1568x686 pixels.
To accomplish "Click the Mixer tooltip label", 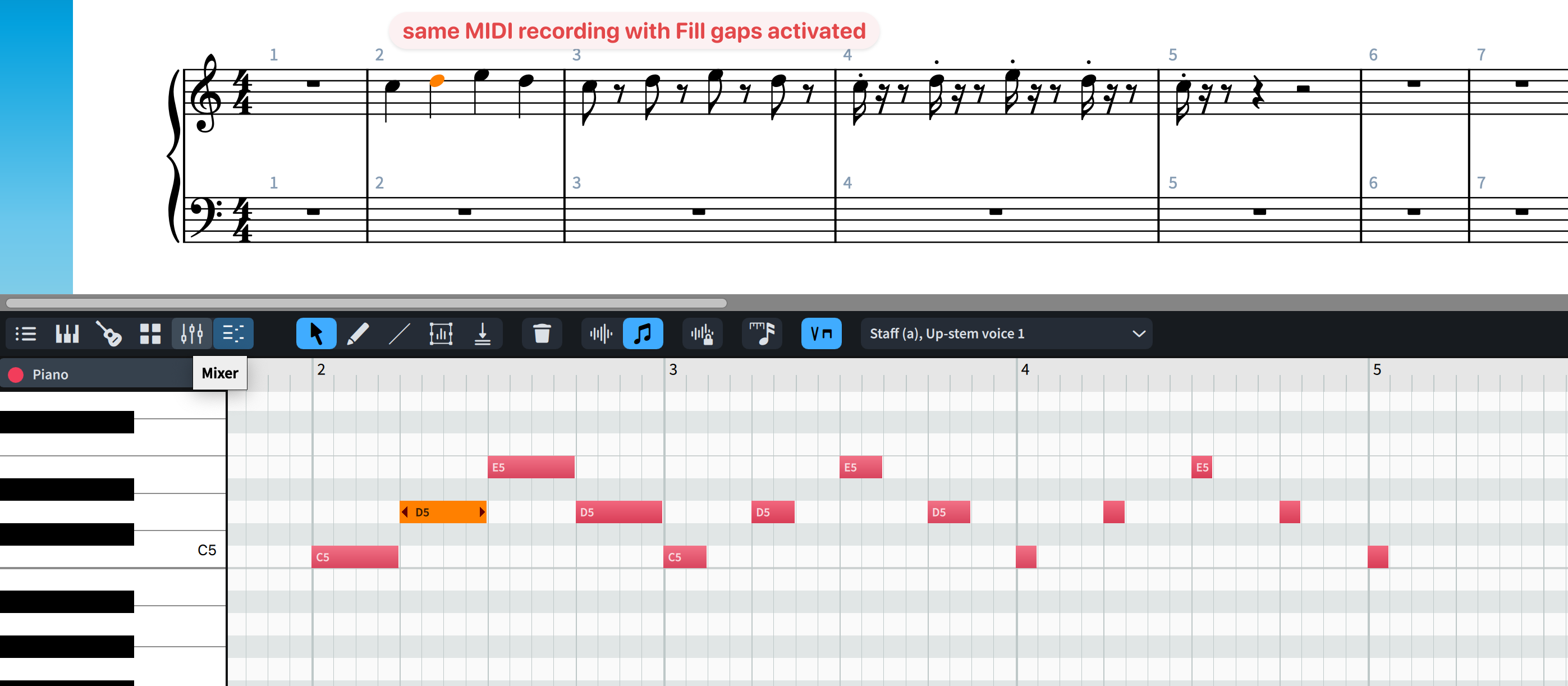I will [x=219, y=373].
